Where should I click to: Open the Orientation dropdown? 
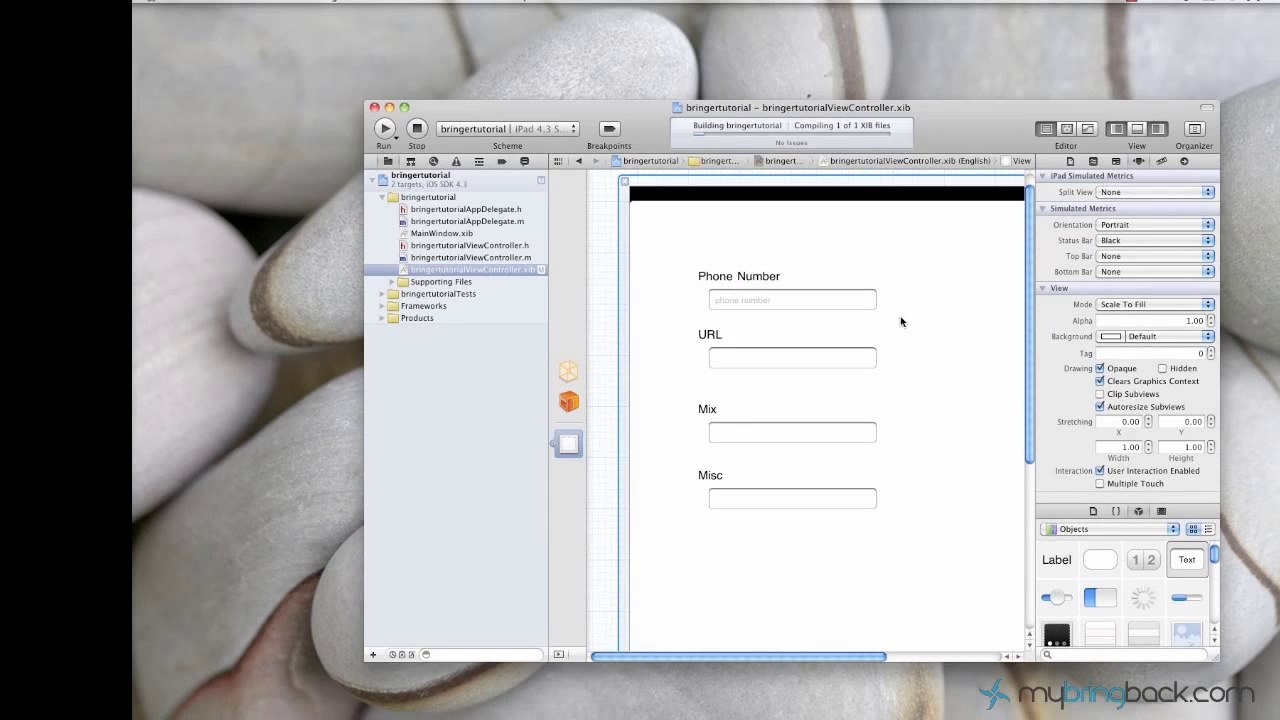[x=1155, y=225]
